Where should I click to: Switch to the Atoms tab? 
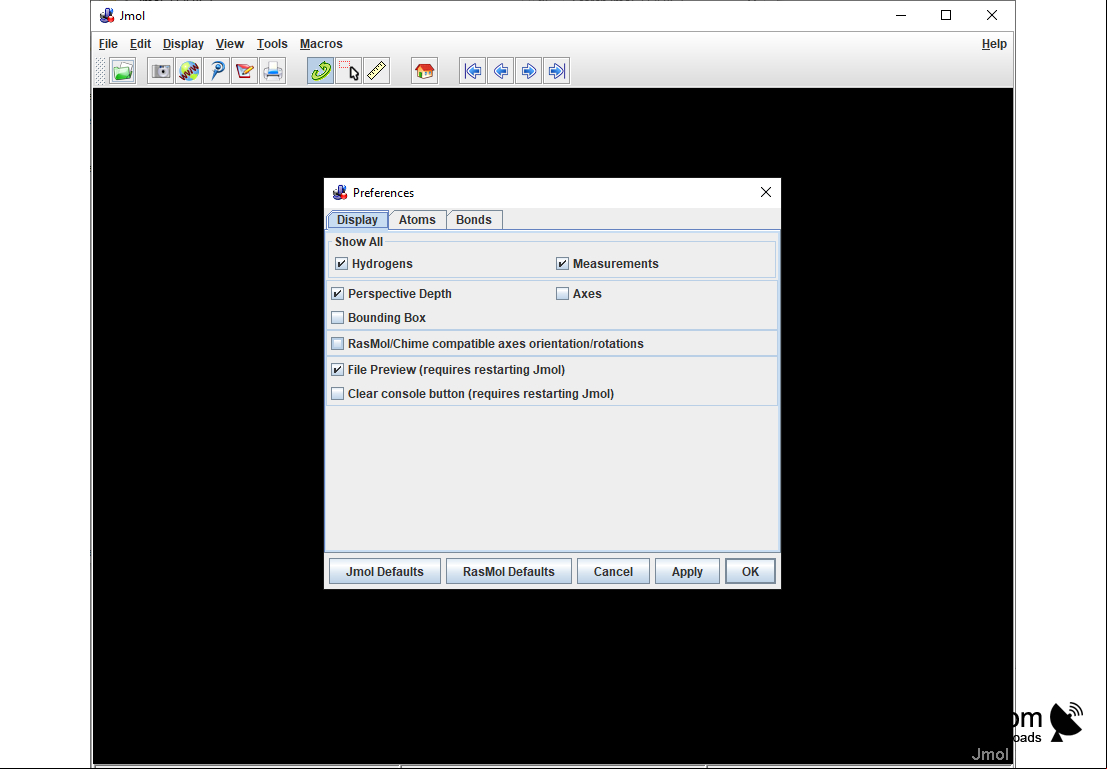coord(417,220)
